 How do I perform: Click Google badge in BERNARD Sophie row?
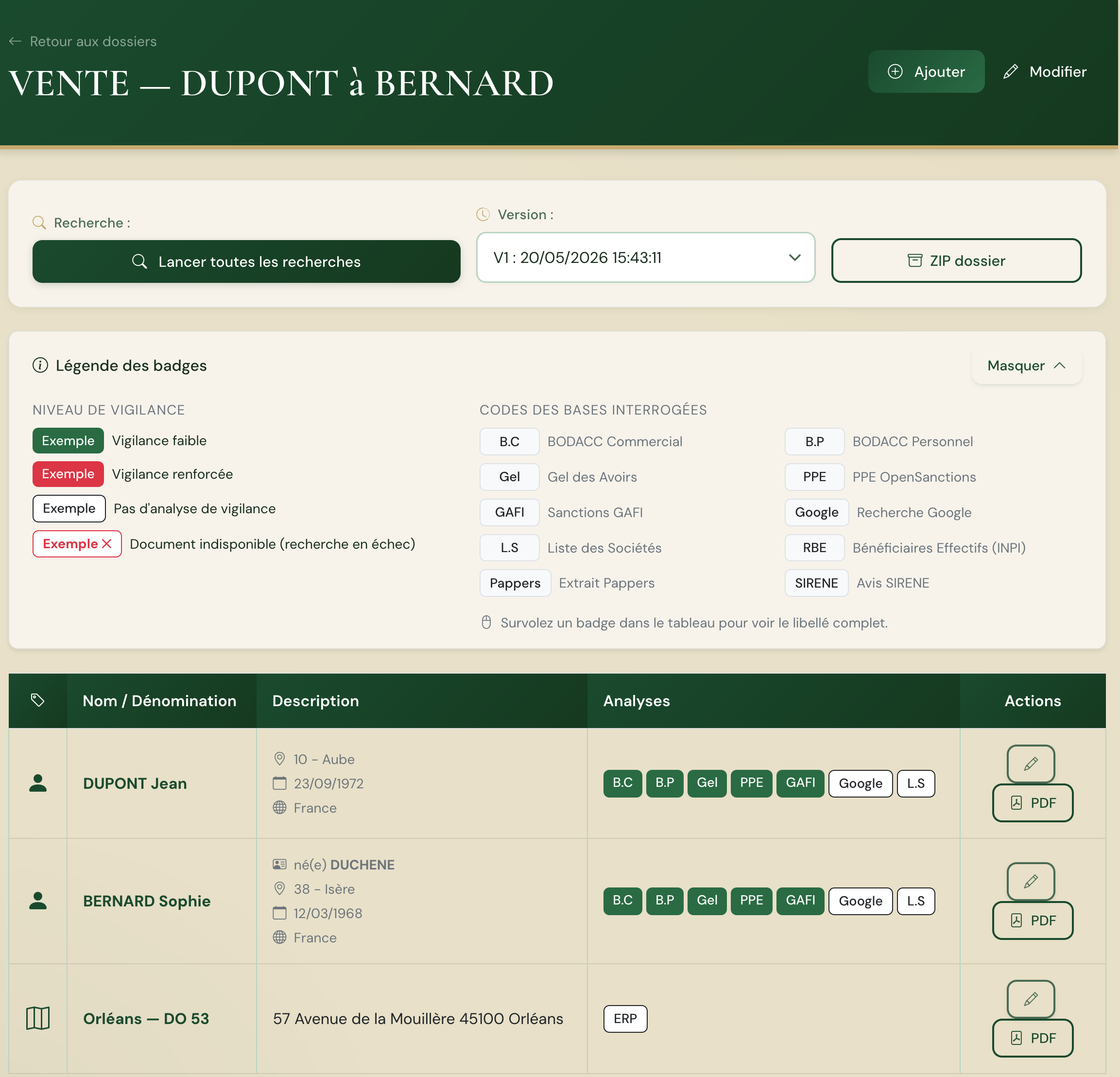[860, 901]
